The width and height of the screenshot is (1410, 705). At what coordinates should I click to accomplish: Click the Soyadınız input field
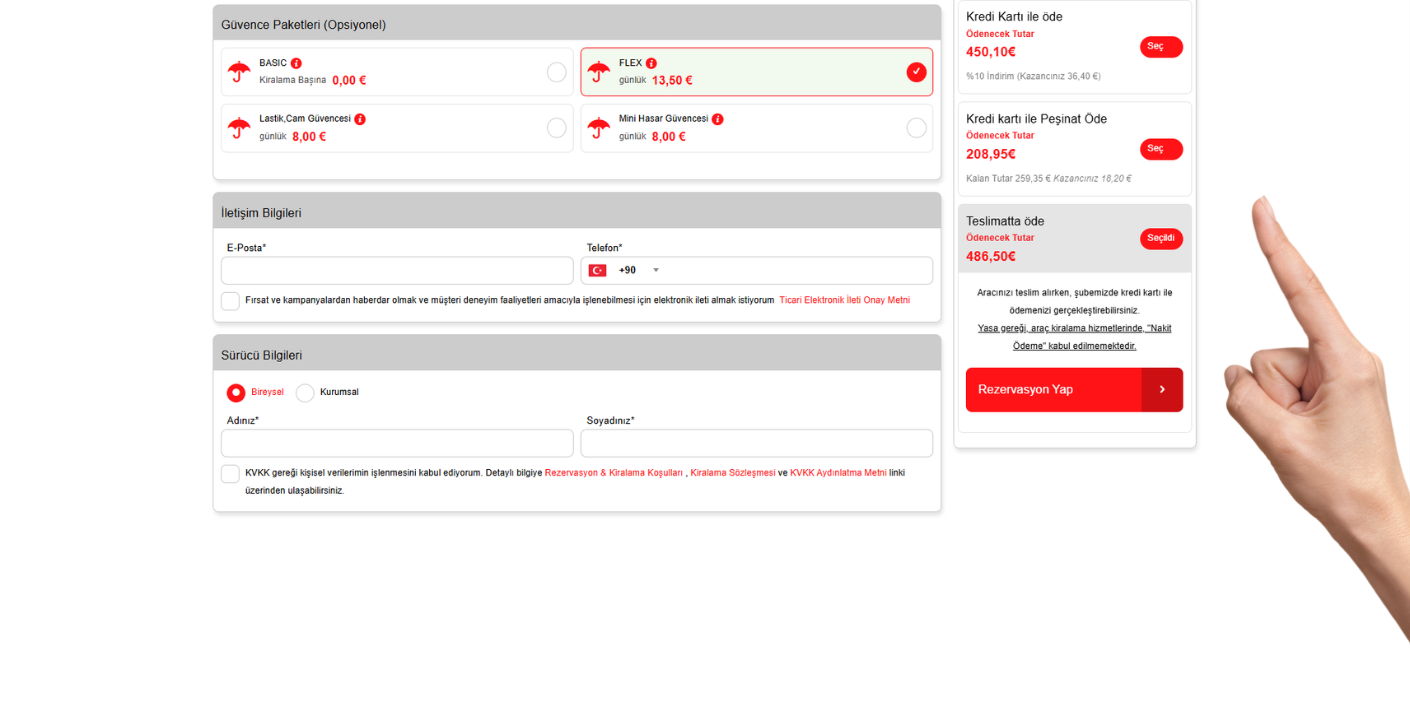click(x=756, y=443)
